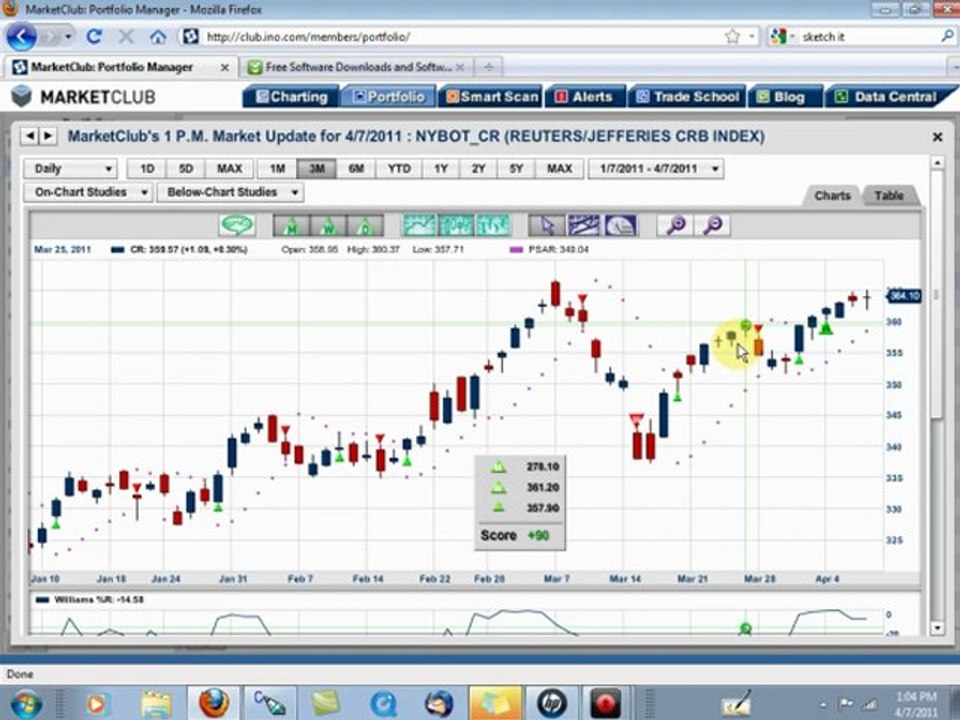The image size is (960, 720).
Task: Select the 5D range button
Action: [186, 168]
